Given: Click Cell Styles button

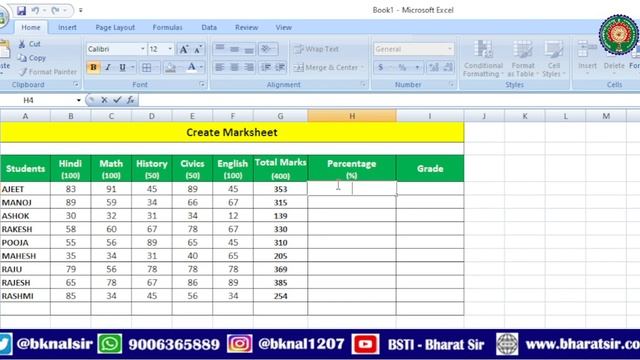Looking at the screenshot, I should point(554,59).
